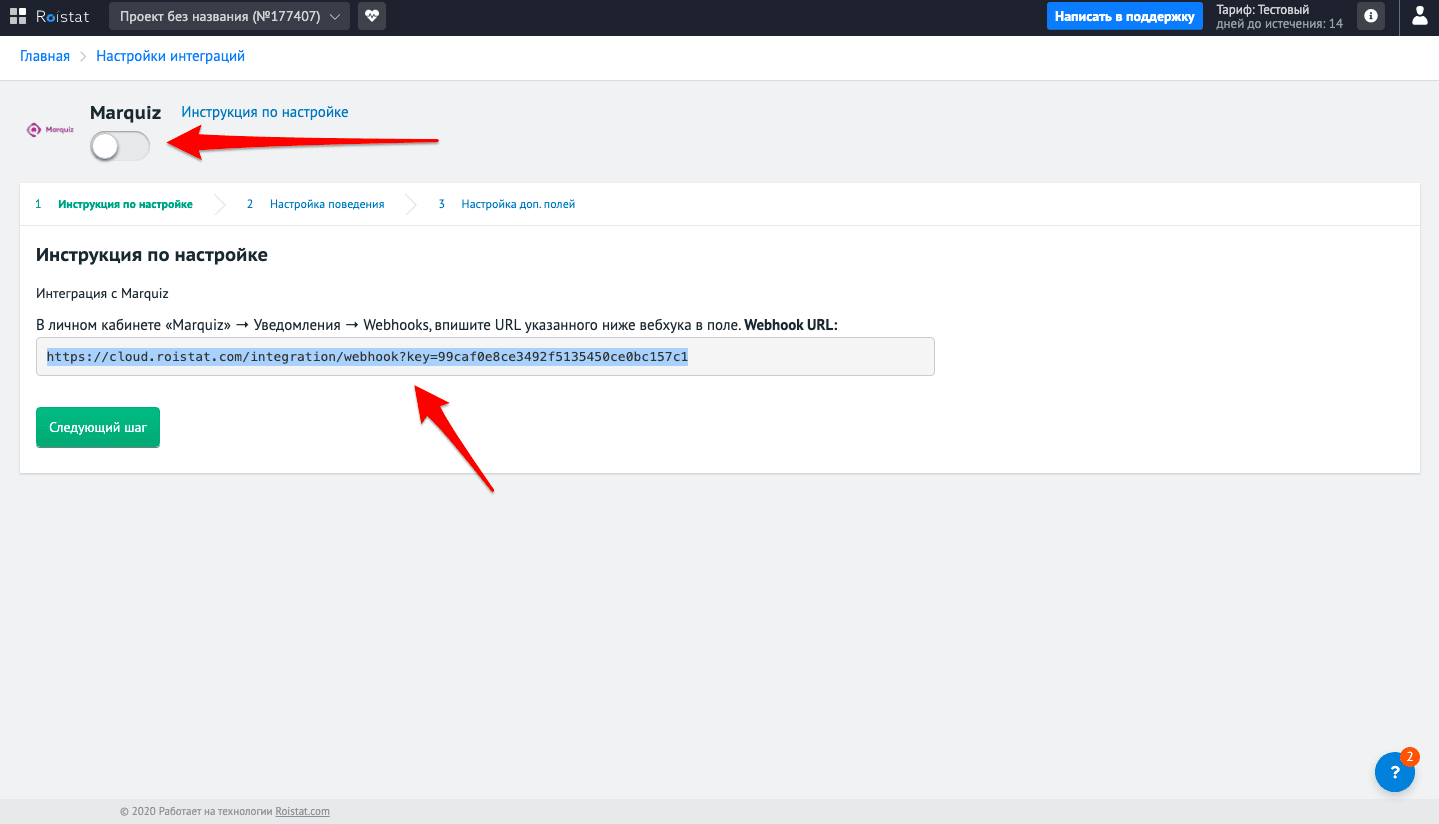Open the blue help question bubble
Viewport: 1439px width, 824px height.
1395,772
